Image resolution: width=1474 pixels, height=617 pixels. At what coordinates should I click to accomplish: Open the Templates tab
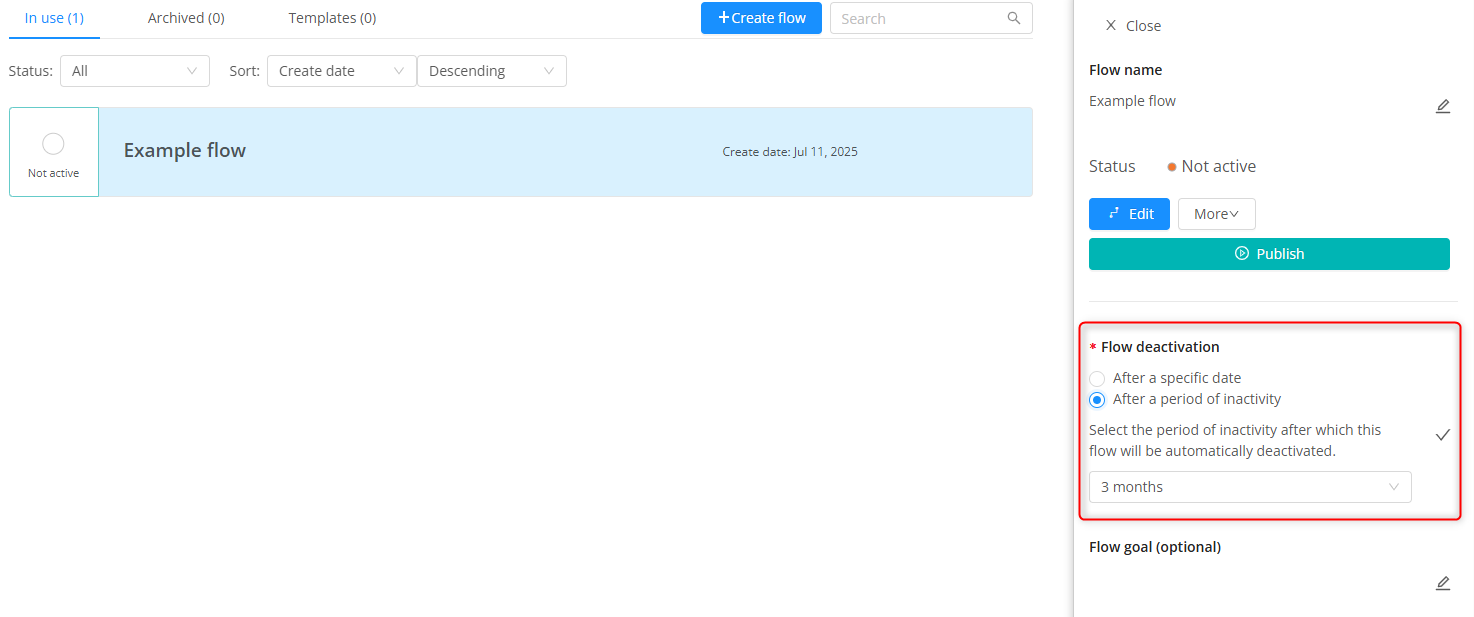point(332,18)
